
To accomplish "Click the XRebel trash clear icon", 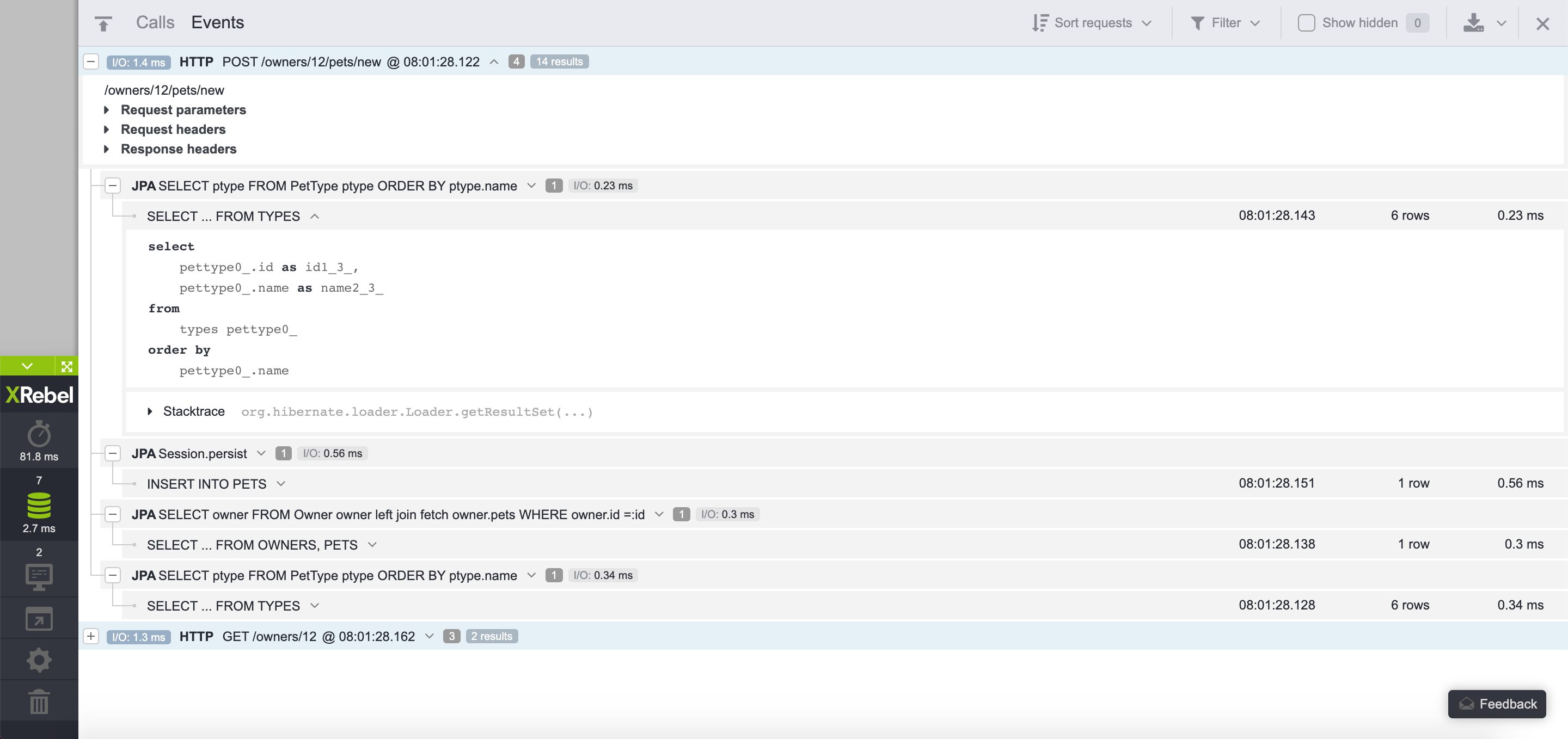I will tap(39, 701).
